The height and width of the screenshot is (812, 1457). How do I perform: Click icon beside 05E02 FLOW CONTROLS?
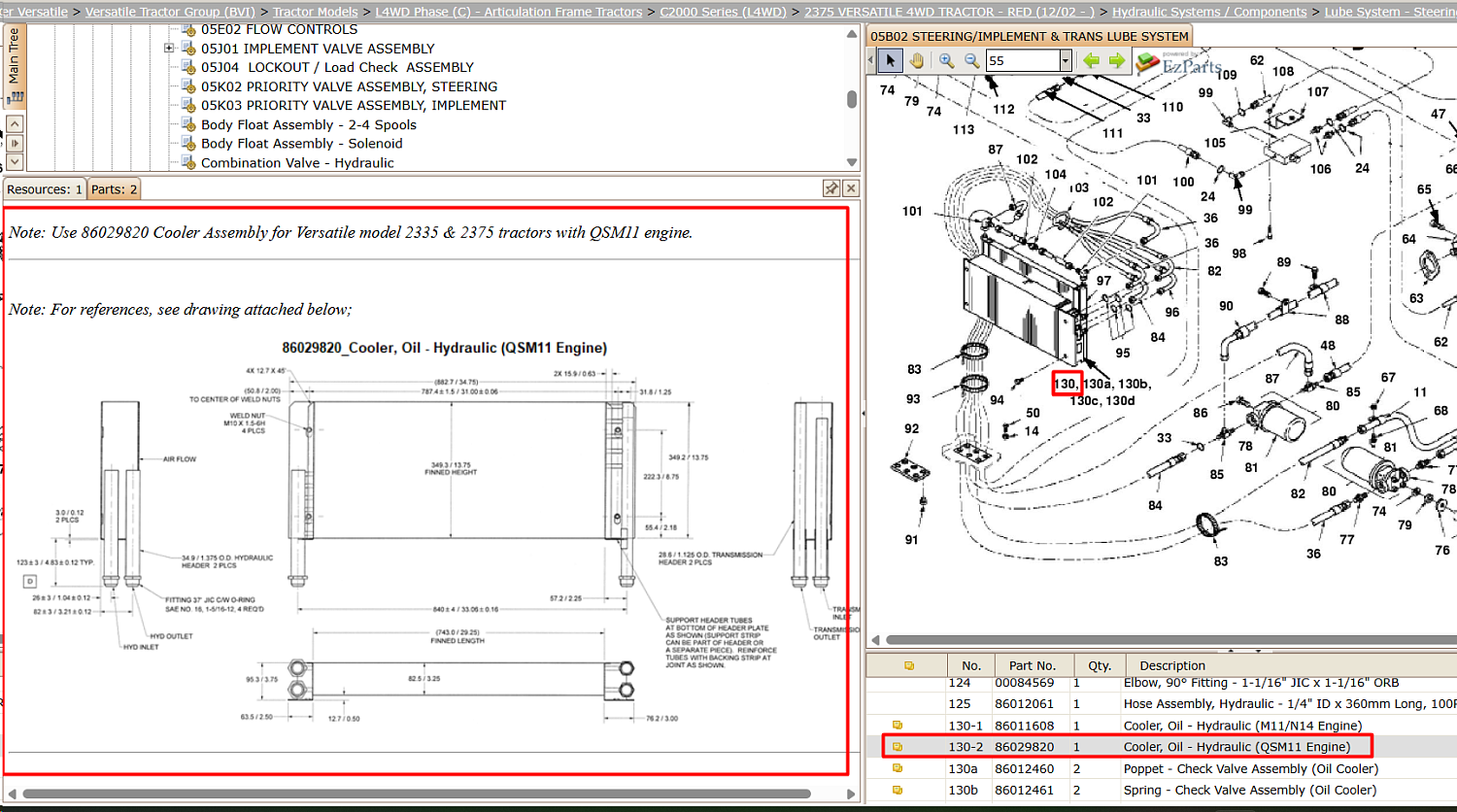pos(189,30)
